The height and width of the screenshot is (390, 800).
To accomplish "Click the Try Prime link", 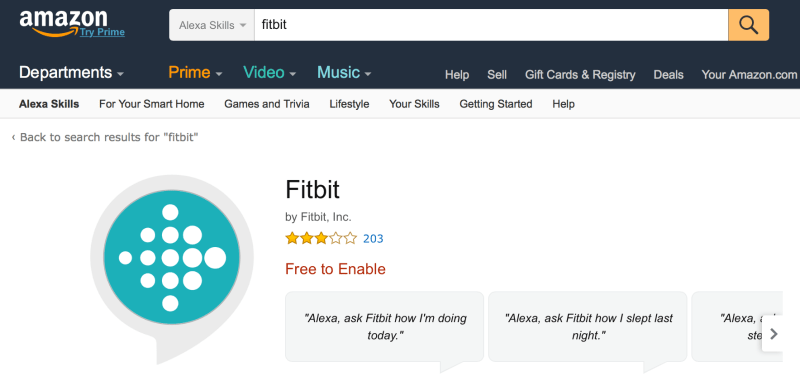I will tap(102, 33).
